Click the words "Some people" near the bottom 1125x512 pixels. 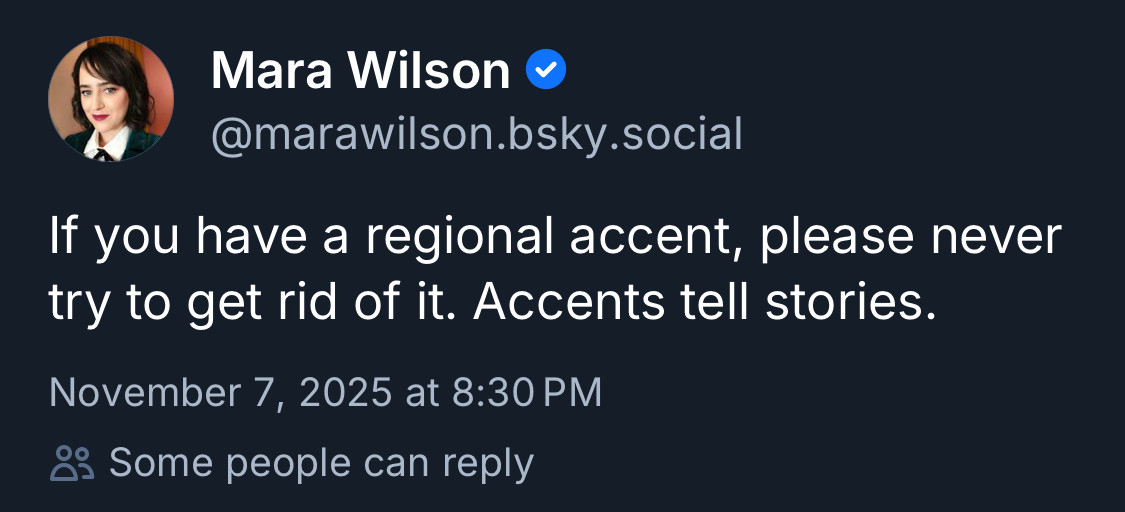point(230,463)
